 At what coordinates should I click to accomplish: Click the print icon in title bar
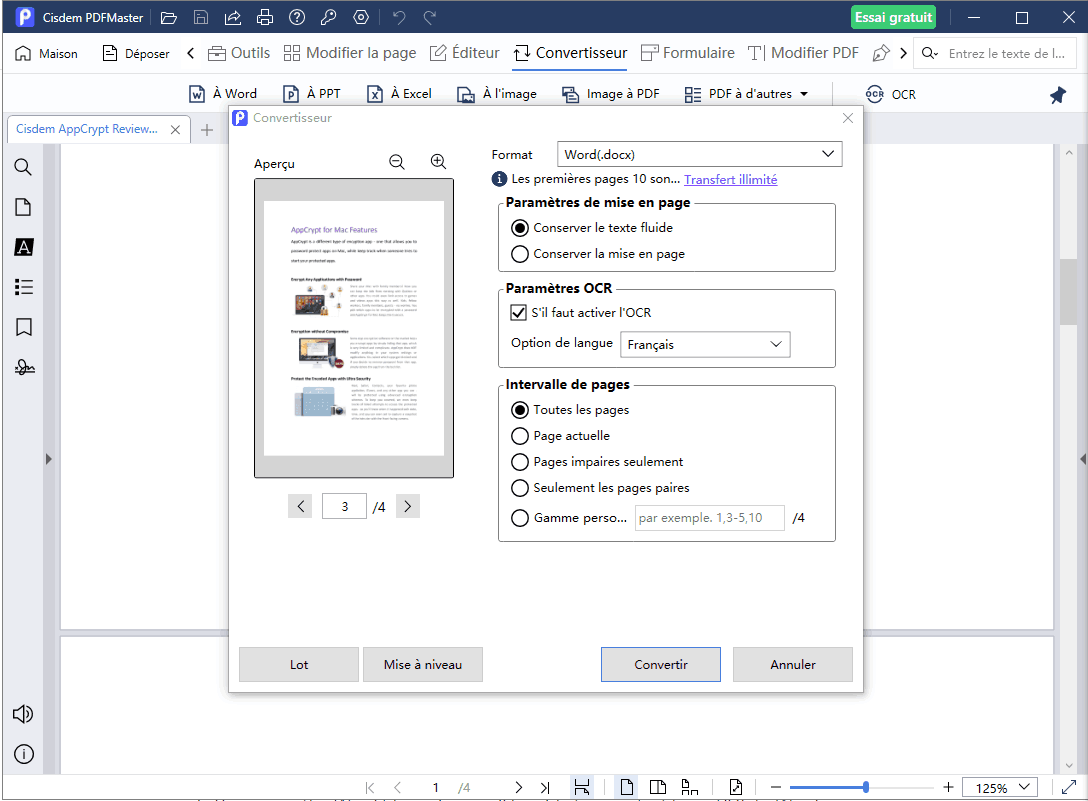point(264,18)
